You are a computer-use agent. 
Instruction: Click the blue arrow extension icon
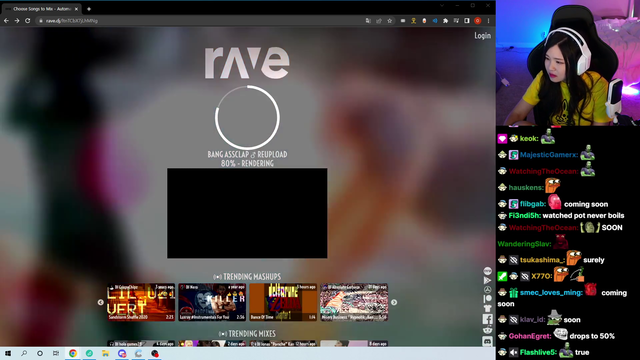coord(435,21)
